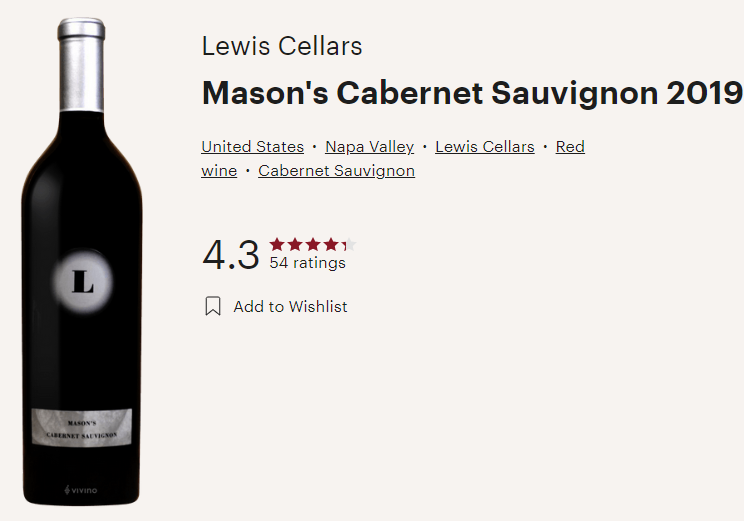Click the round L emblem on bottle
744x521 pixels.
click(83, 282)
